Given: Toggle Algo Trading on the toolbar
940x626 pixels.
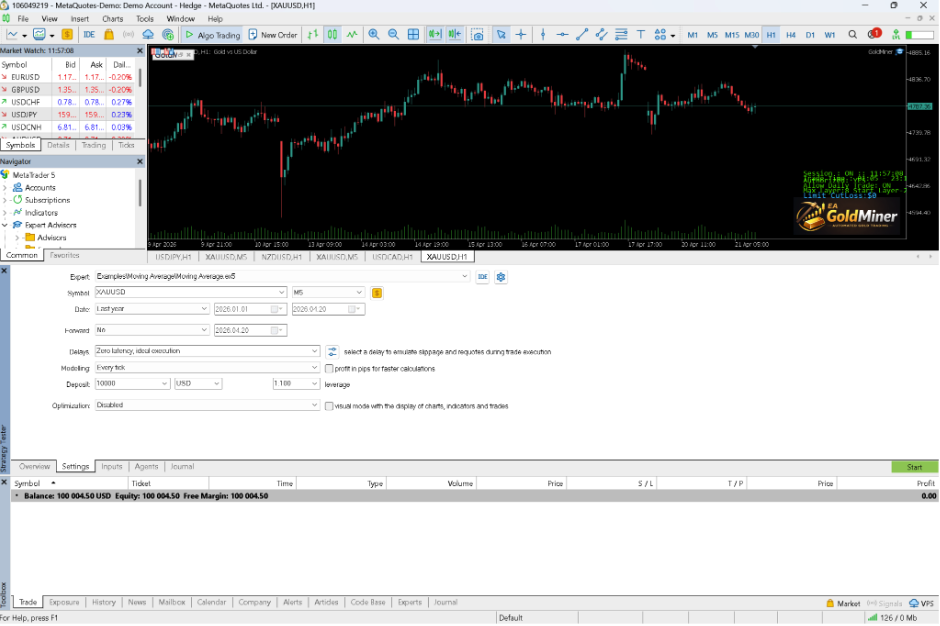Looking at the screenshot, I should pos(212,35).
